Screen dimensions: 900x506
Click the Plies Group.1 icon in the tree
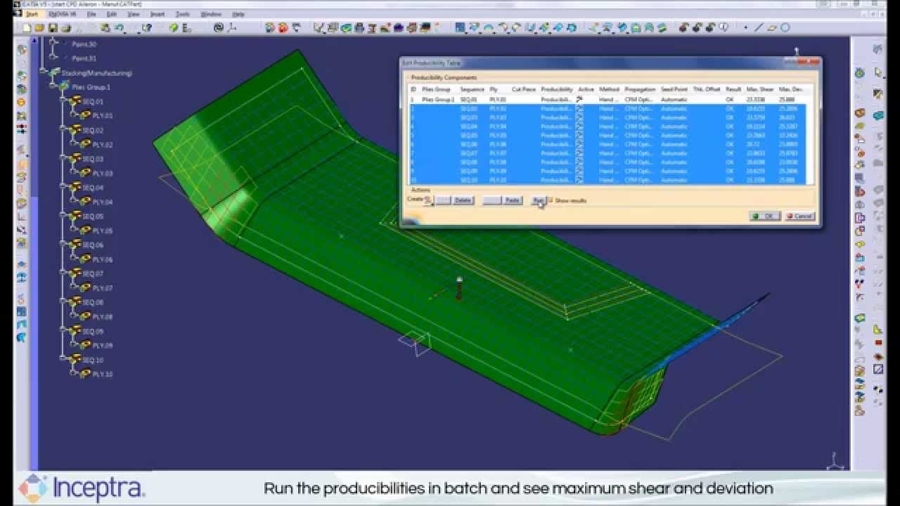pos(64,87)
